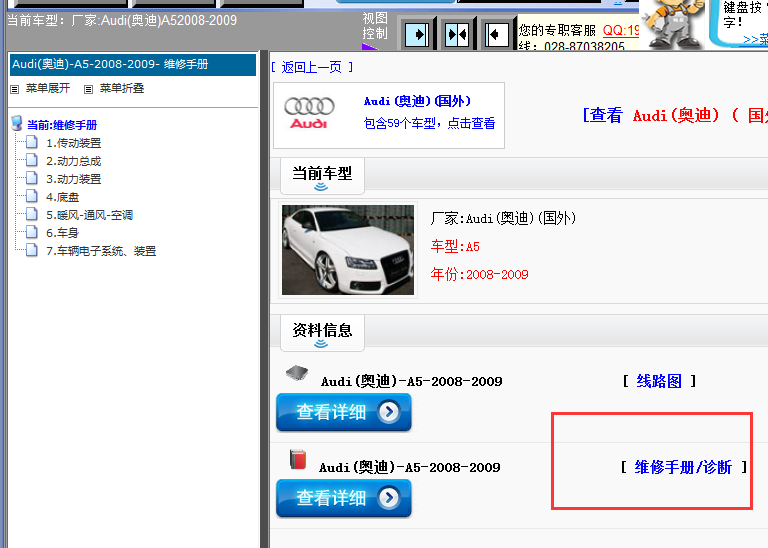Viewport: 768px width, 548px height.
Task: Open the 维修手册/诊断 link
Action: 683,467
